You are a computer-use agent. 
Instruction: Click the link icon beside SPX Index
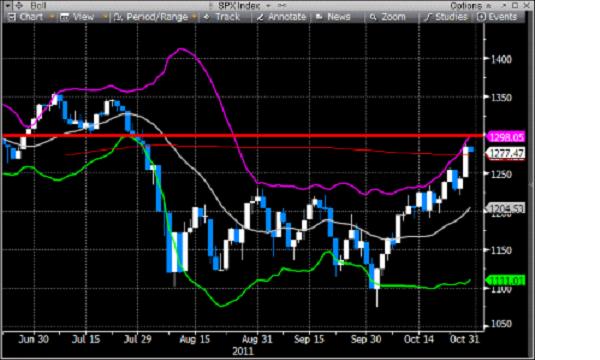[282, 5]
